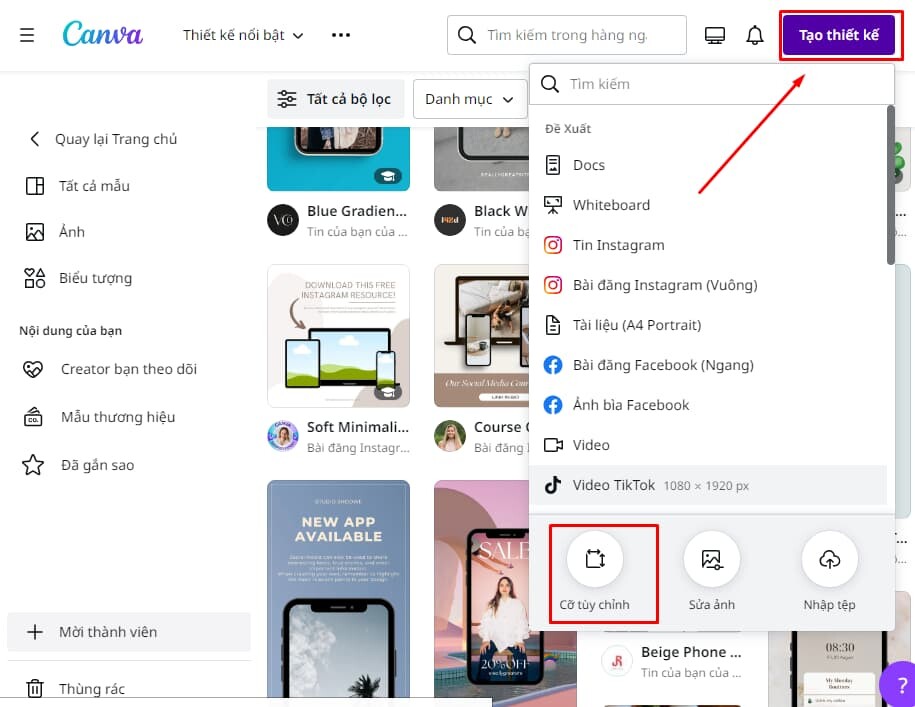
Task: Click the dropdown panel scrollbar
Action: click(890, 184)
